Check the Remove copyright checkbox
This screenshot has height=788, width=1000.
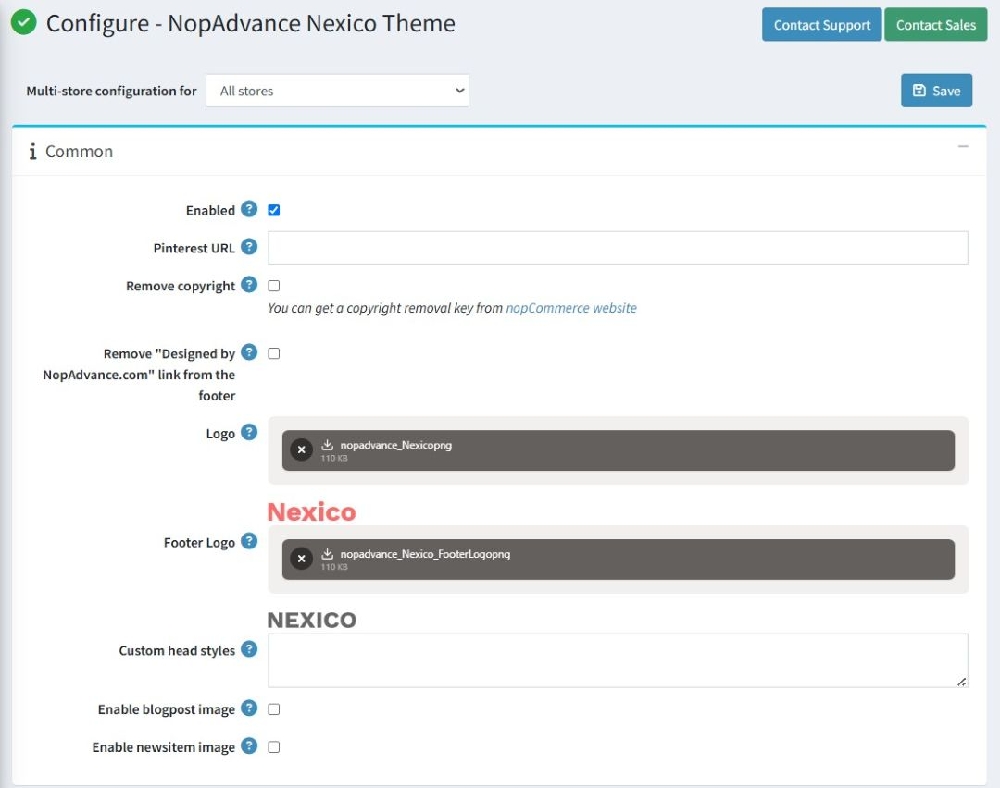[274, 286]
